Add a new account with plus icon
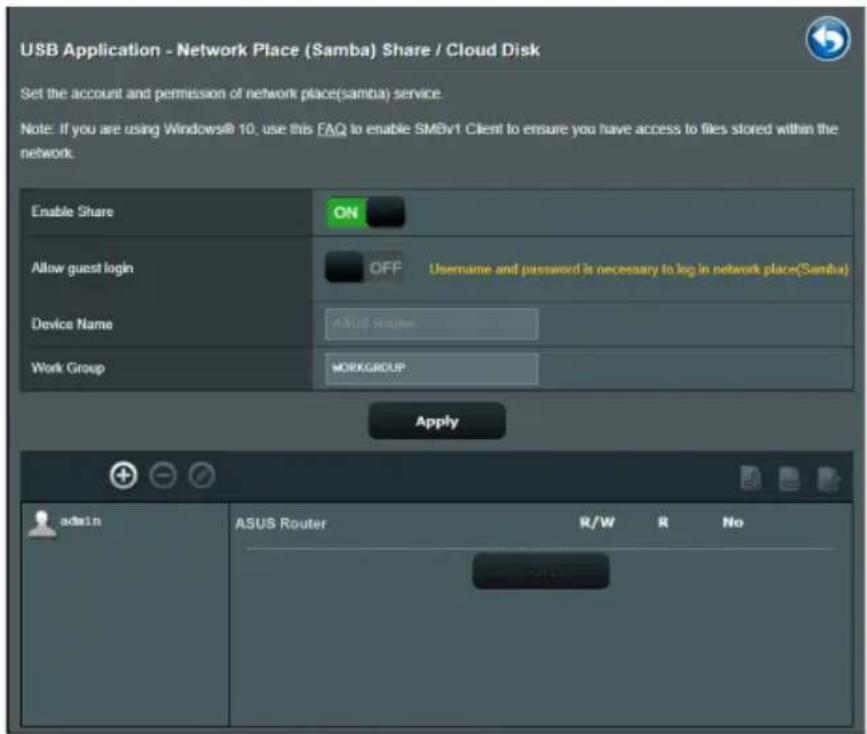This screenshot has width=867, height=734. coord(123,475)
